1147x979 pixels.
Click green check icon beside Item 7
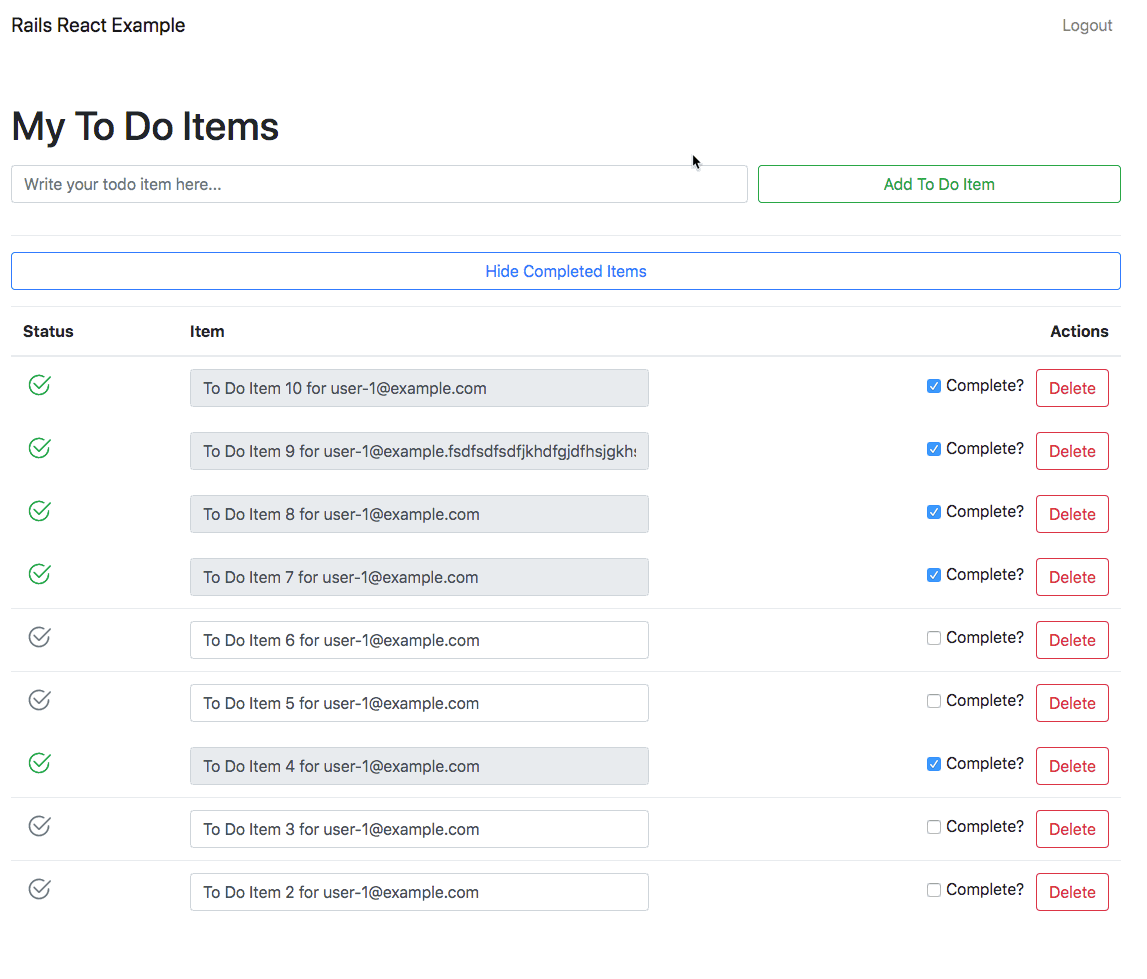(39, 574)
